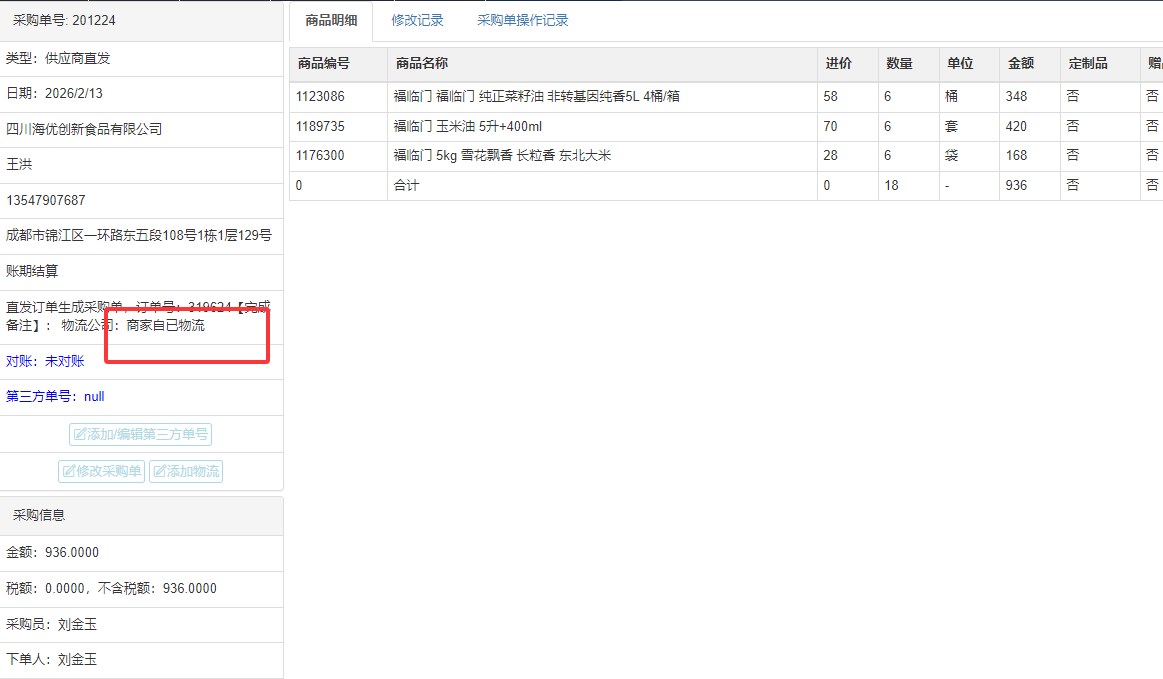Image resolution: width=1163 pixels, height=679 pixels.
Task: Switch to the 商品明细 tab
Action: click(x=330, y=21)
